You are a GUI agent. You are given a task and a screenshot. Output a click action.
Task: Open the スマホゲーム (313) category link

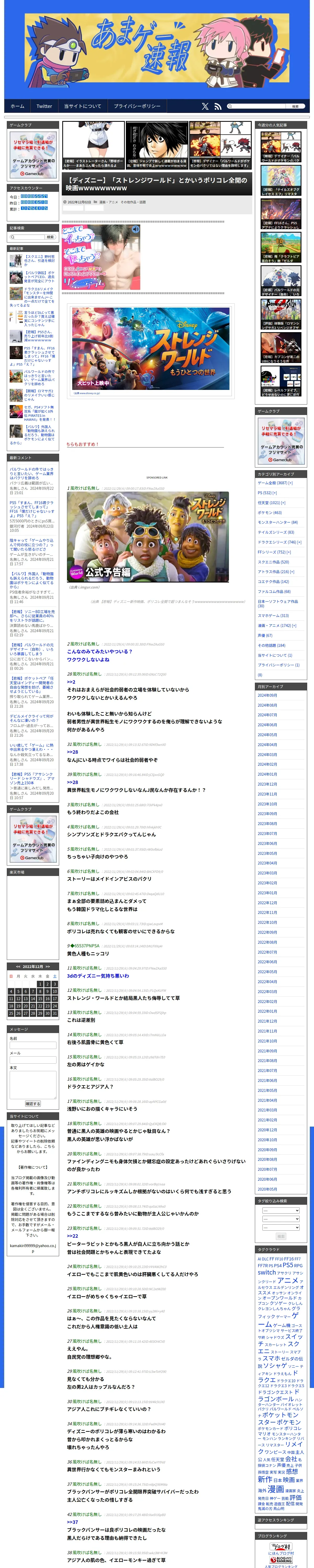pyautogui.click(x=273, y=615)
